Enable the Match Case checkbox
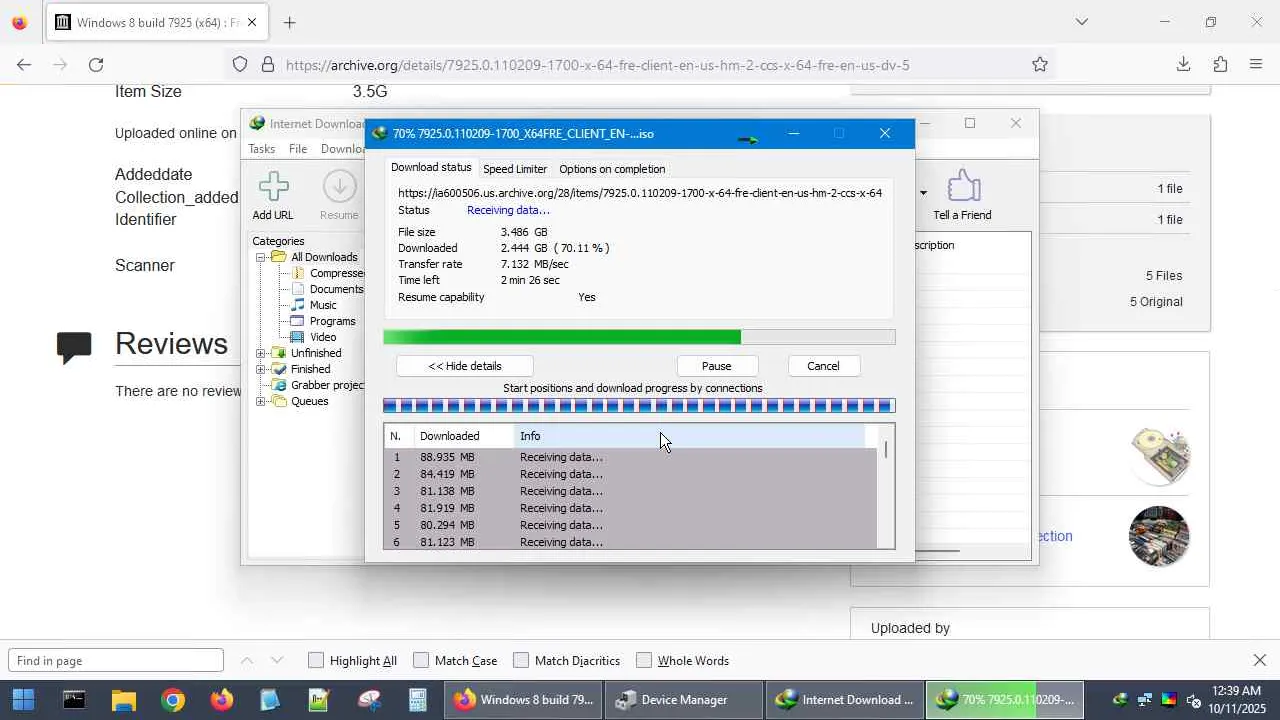 click(421, 660)
